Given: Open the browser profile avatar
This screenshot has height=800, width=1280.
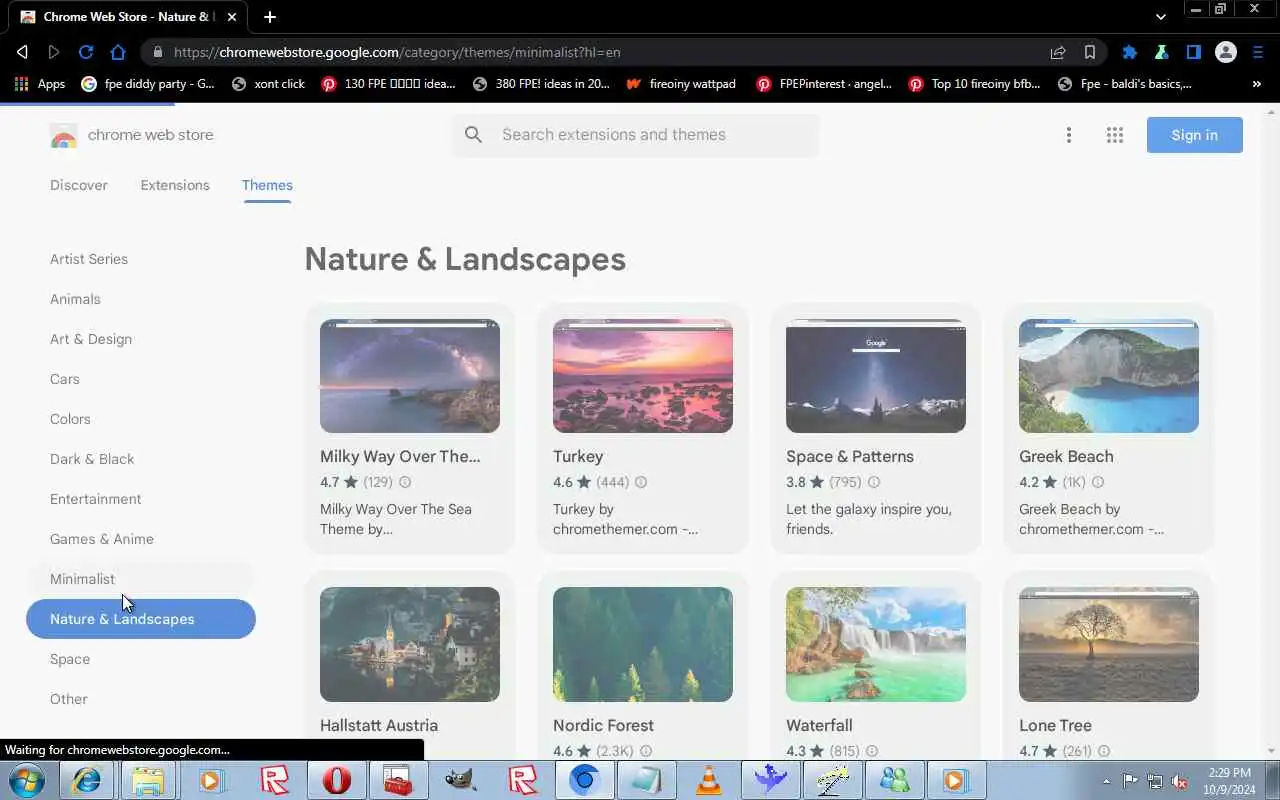Looking at the screenshot, I should 1225,52.
